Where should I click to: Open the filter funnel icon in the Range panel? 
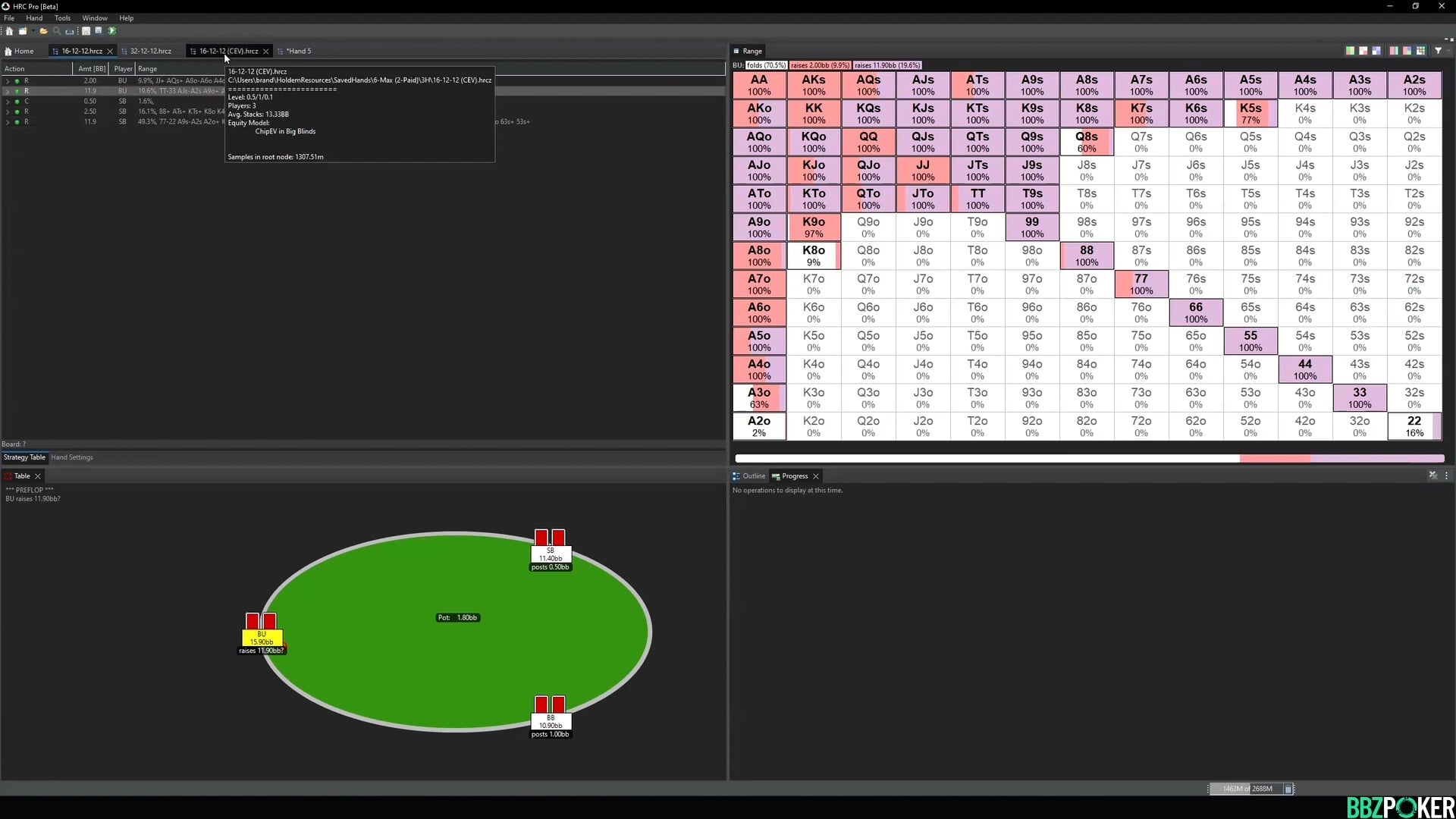point(1439,51)
